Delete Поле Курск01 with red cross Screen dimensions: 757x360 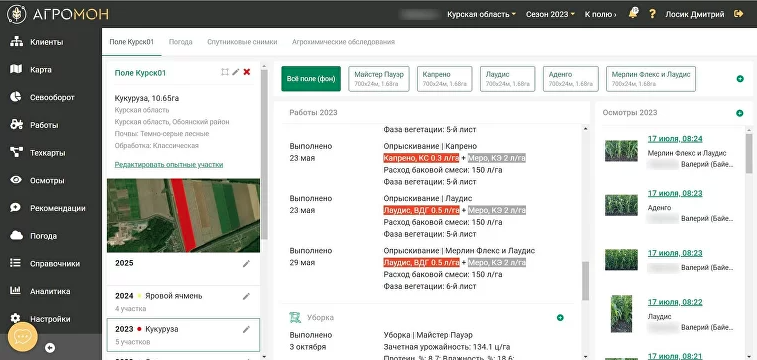click(247, 72)
